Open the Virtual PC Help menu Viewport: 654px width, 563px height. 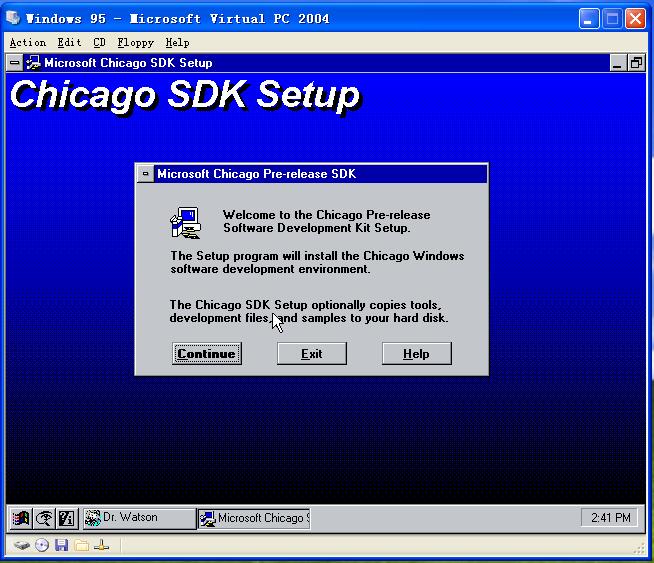pyautogui.click(x=177, y=43)
